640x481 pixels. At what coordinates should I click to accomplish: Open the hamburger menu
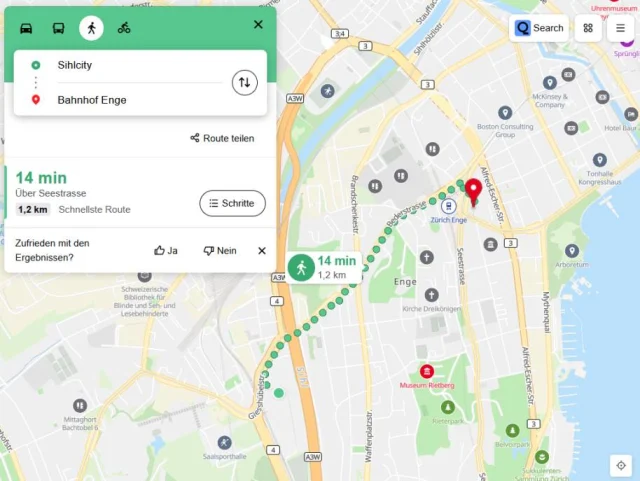620,28
